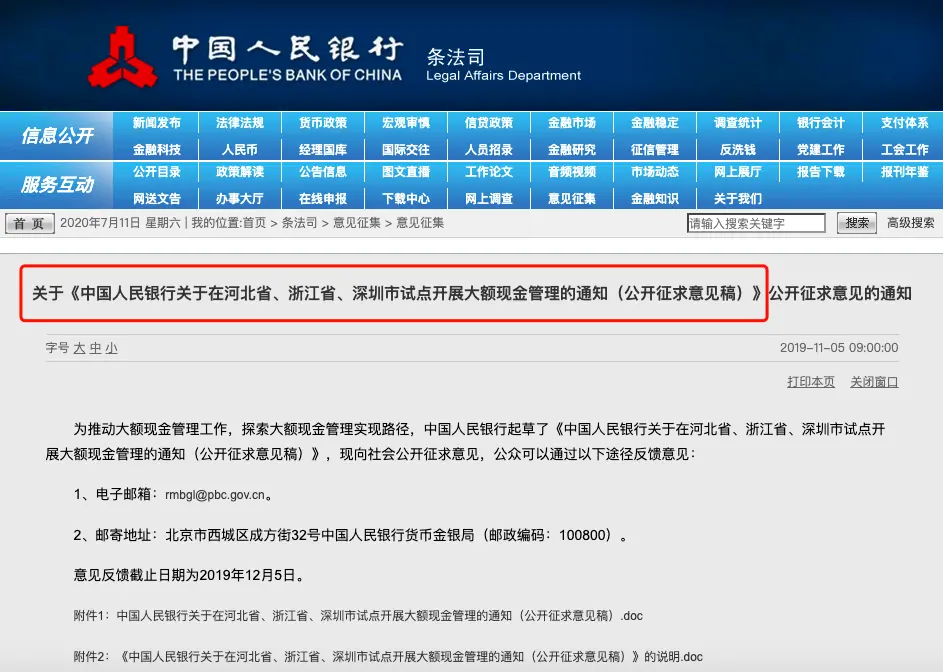Select the small font size 小

[111, 348]
